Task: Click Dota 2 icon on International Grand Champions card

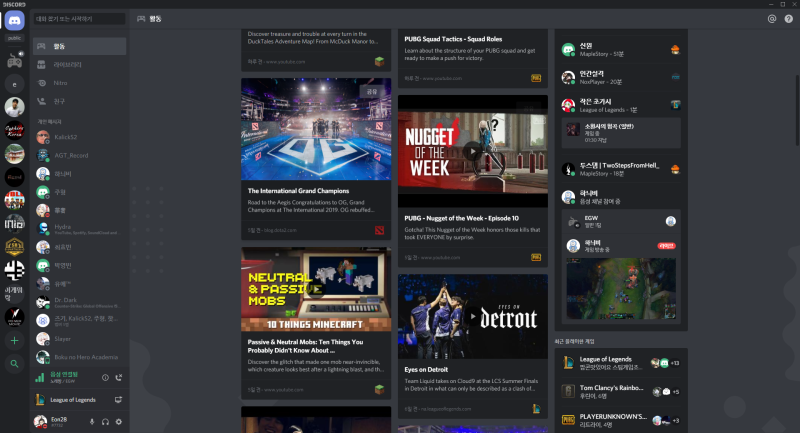Action: coord(379,231)
